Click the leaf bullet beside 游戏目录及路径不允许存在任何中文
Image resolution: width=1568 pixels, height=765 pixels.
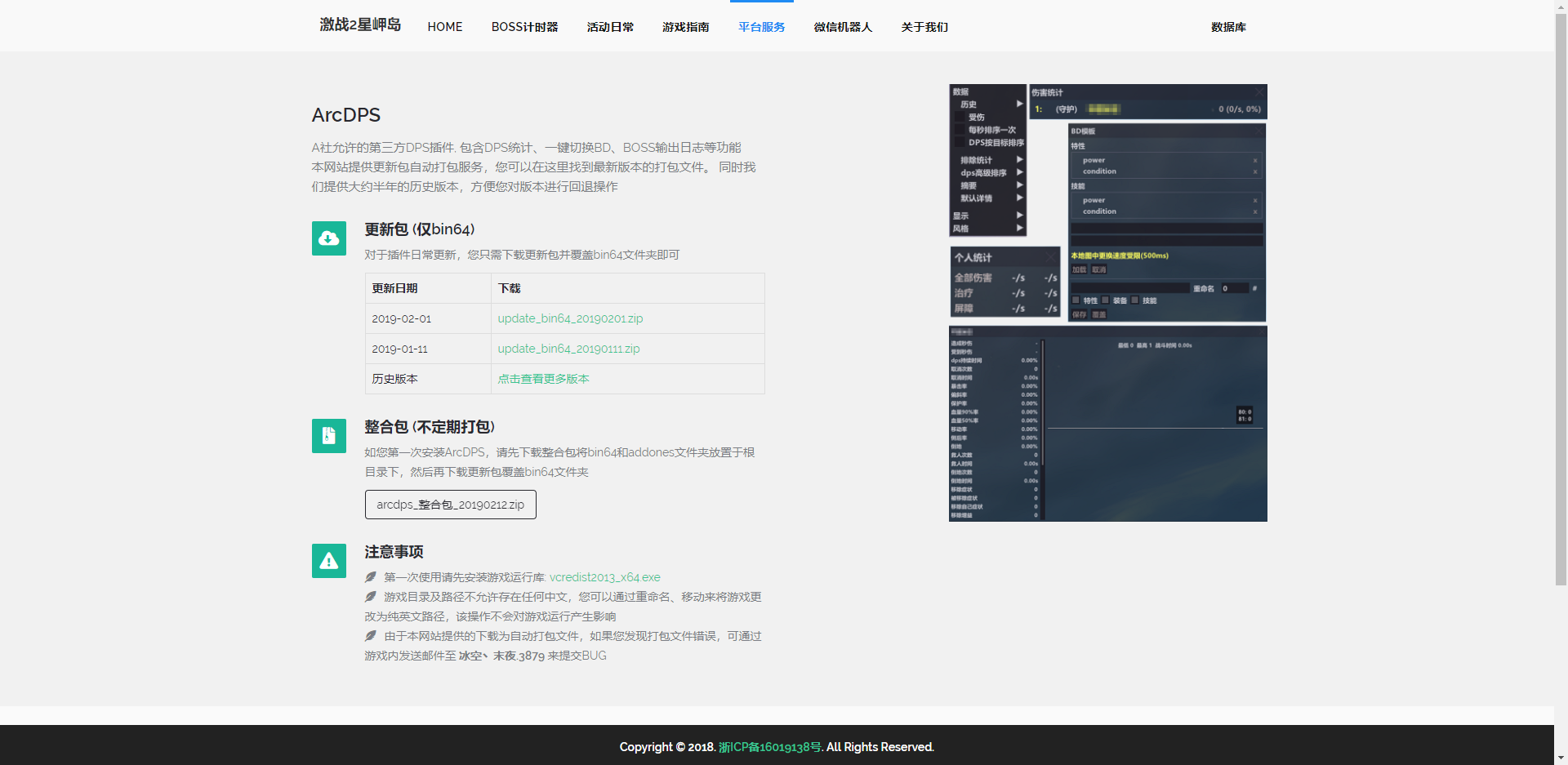pos(371,597)
